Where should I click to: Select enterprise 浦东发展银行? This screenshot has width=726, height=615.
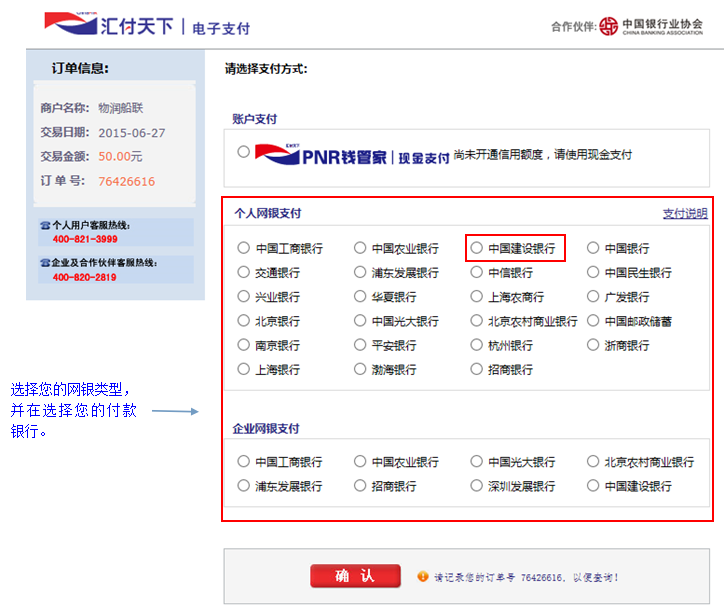[244, 485]
